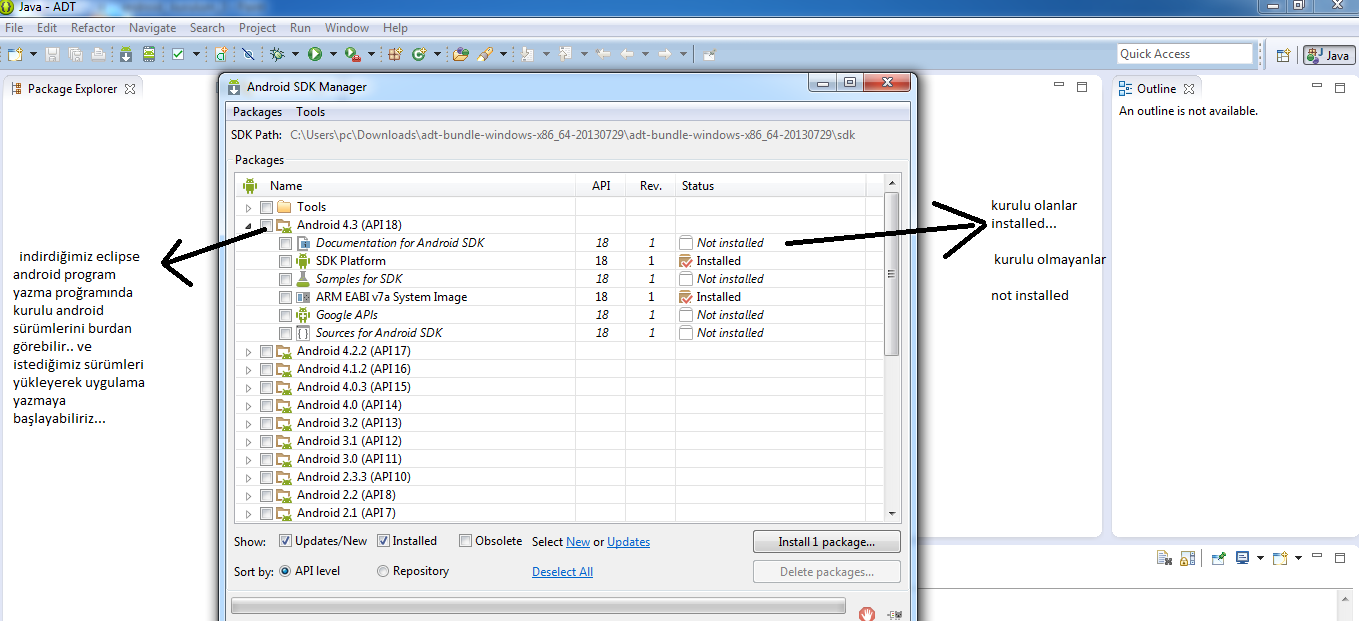Screen dimensions: 1359x621
Task: Enable the Obsolete filter checkbox
Action: (x=465, y=541)
